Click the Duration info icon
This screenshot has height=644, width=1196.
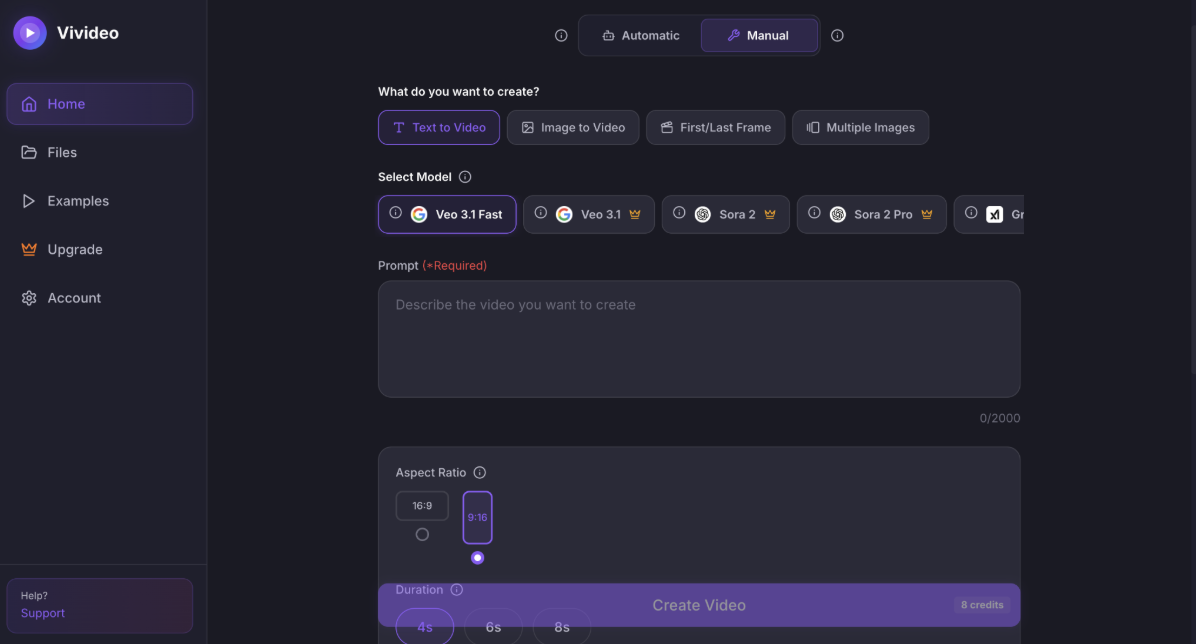457,590
